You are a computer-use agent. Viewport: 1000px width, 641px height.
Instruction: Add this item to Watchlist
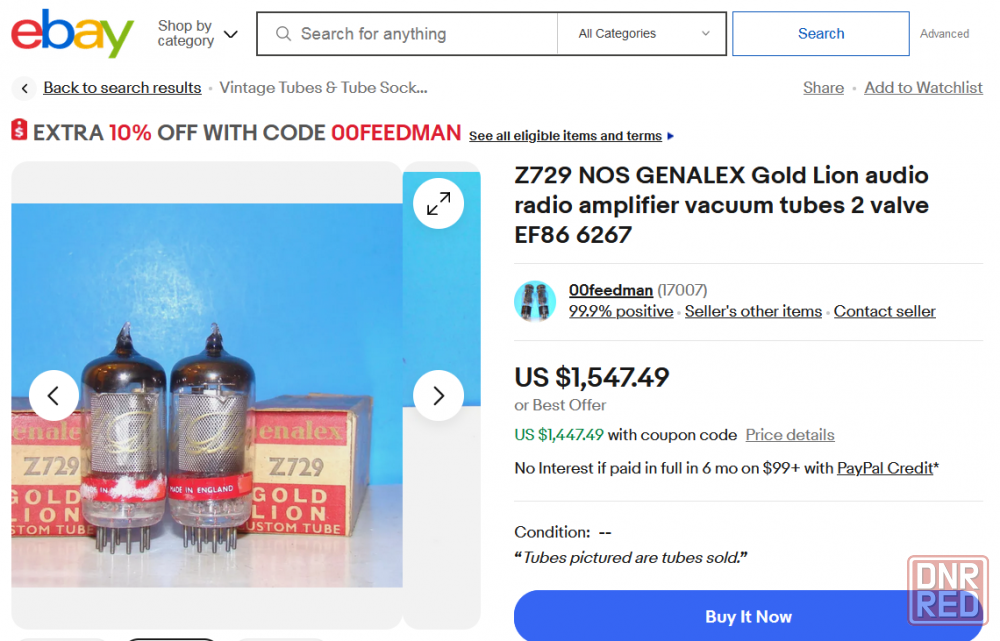(x=923, y=87)
